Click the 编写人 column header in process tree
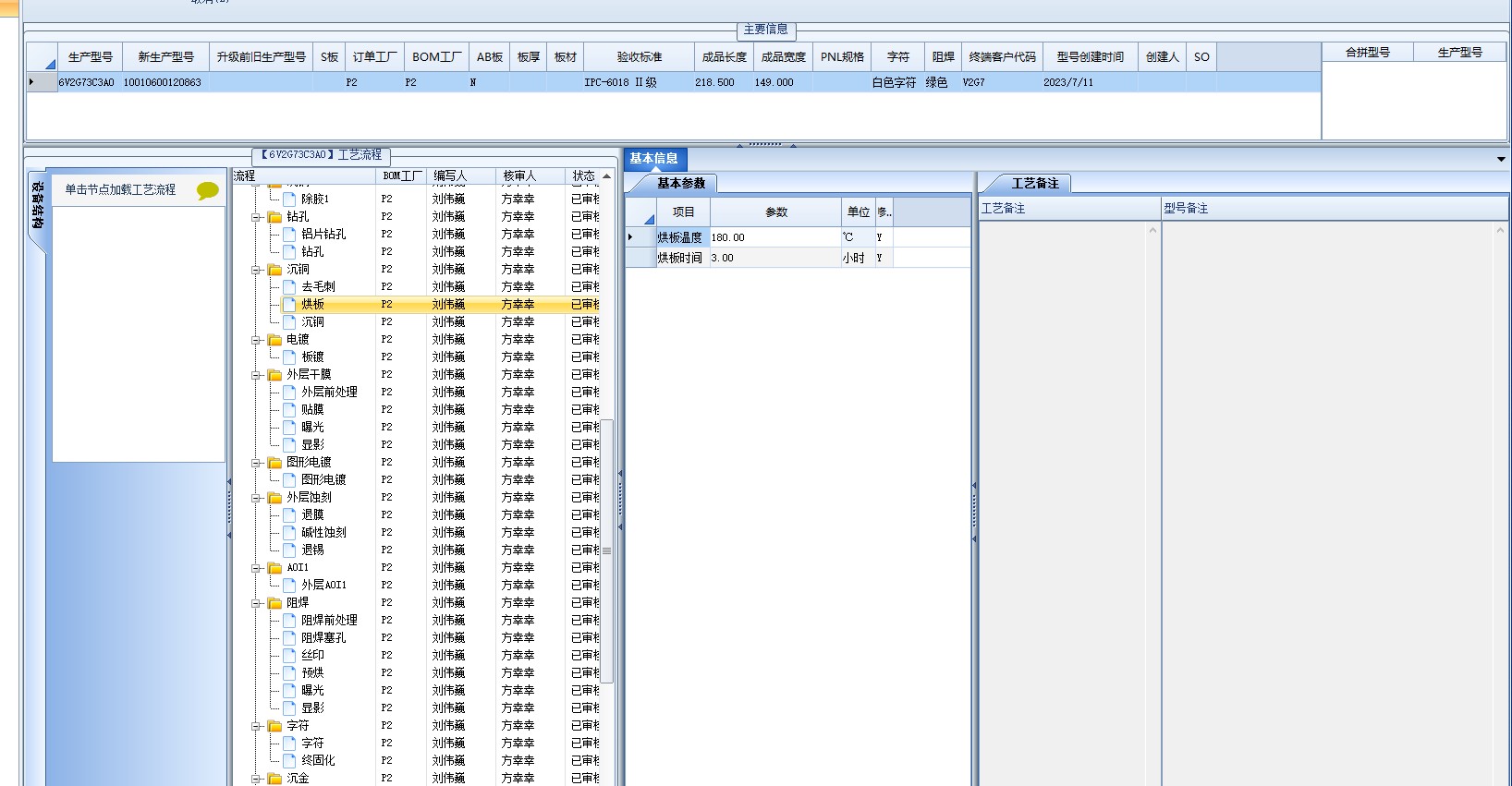 coord(460,175)
